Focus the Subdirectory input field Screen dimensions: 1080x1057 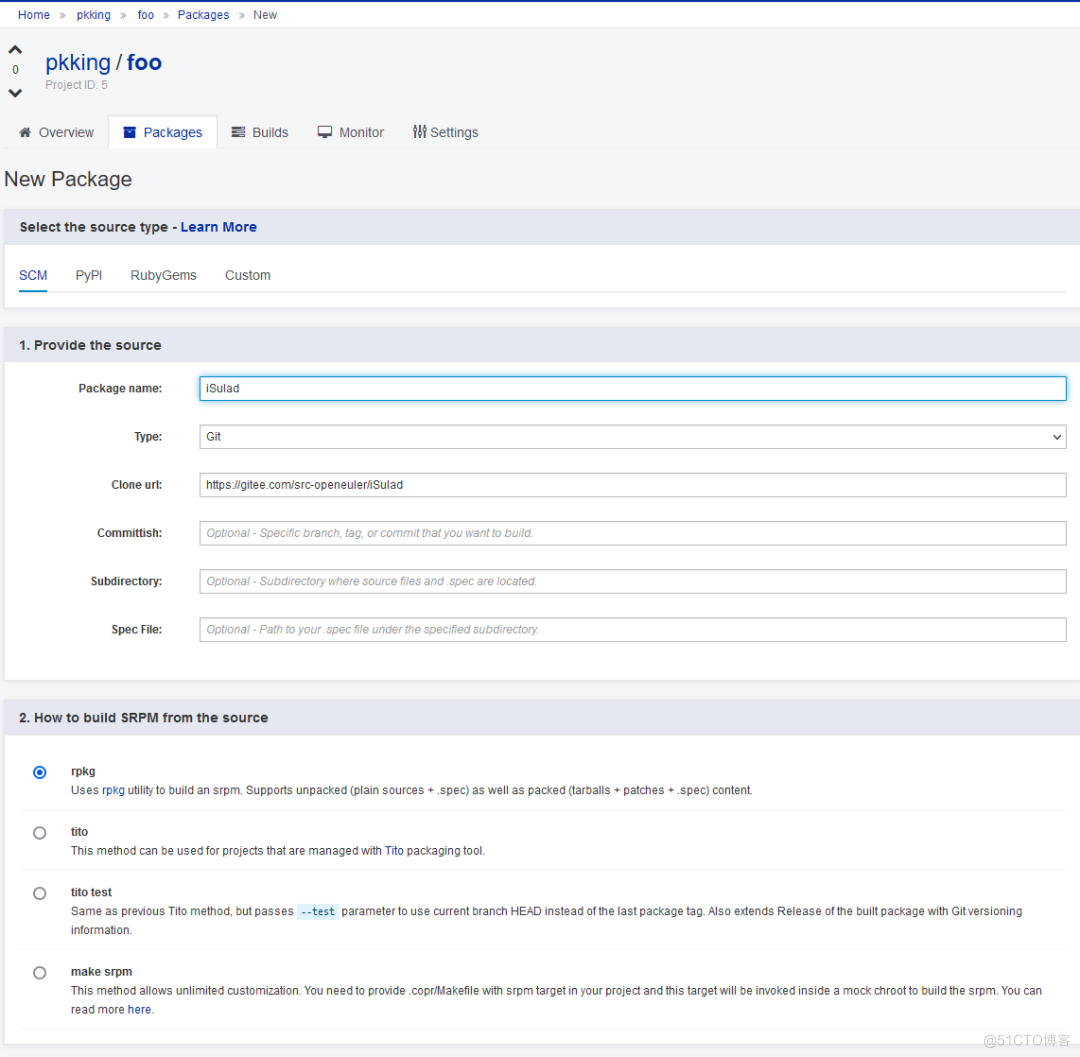(632, 581)
